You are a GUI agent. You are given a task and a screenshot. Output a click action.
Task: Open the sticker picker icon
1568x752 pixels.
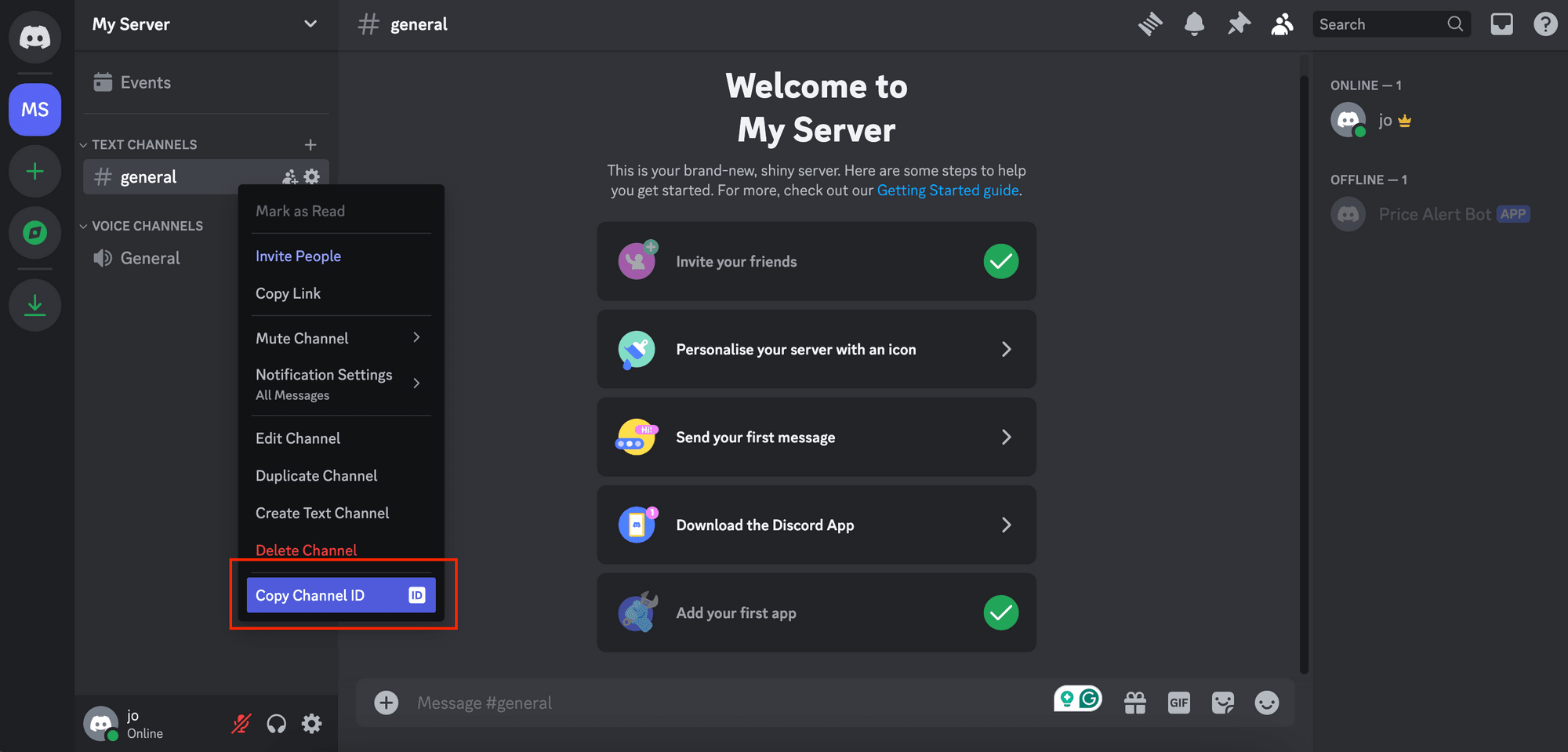(x=1223, y=703)
